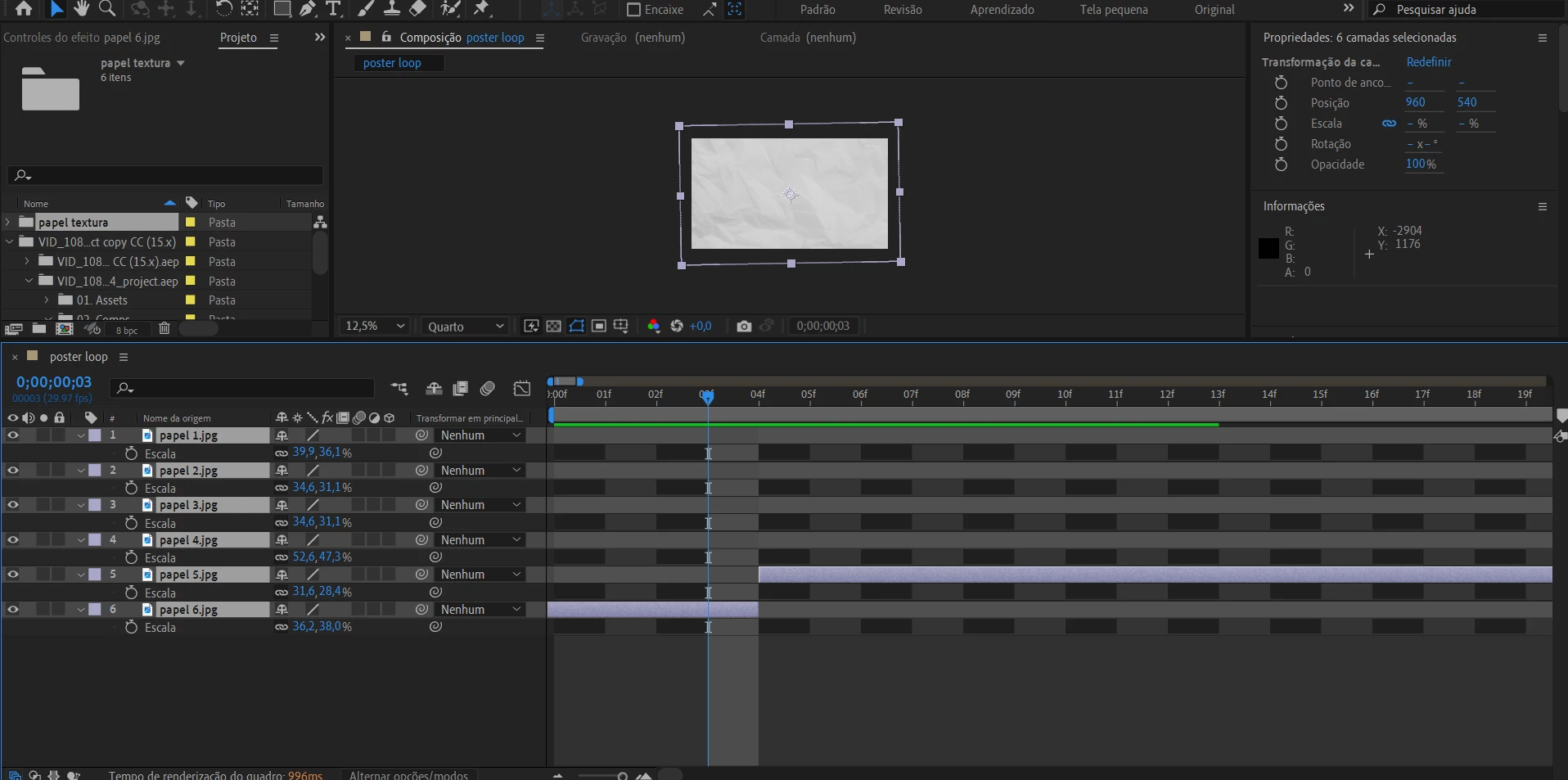Select the Hand tool in toolbar
Screen dimensions: 1568x780
point(81,9)
